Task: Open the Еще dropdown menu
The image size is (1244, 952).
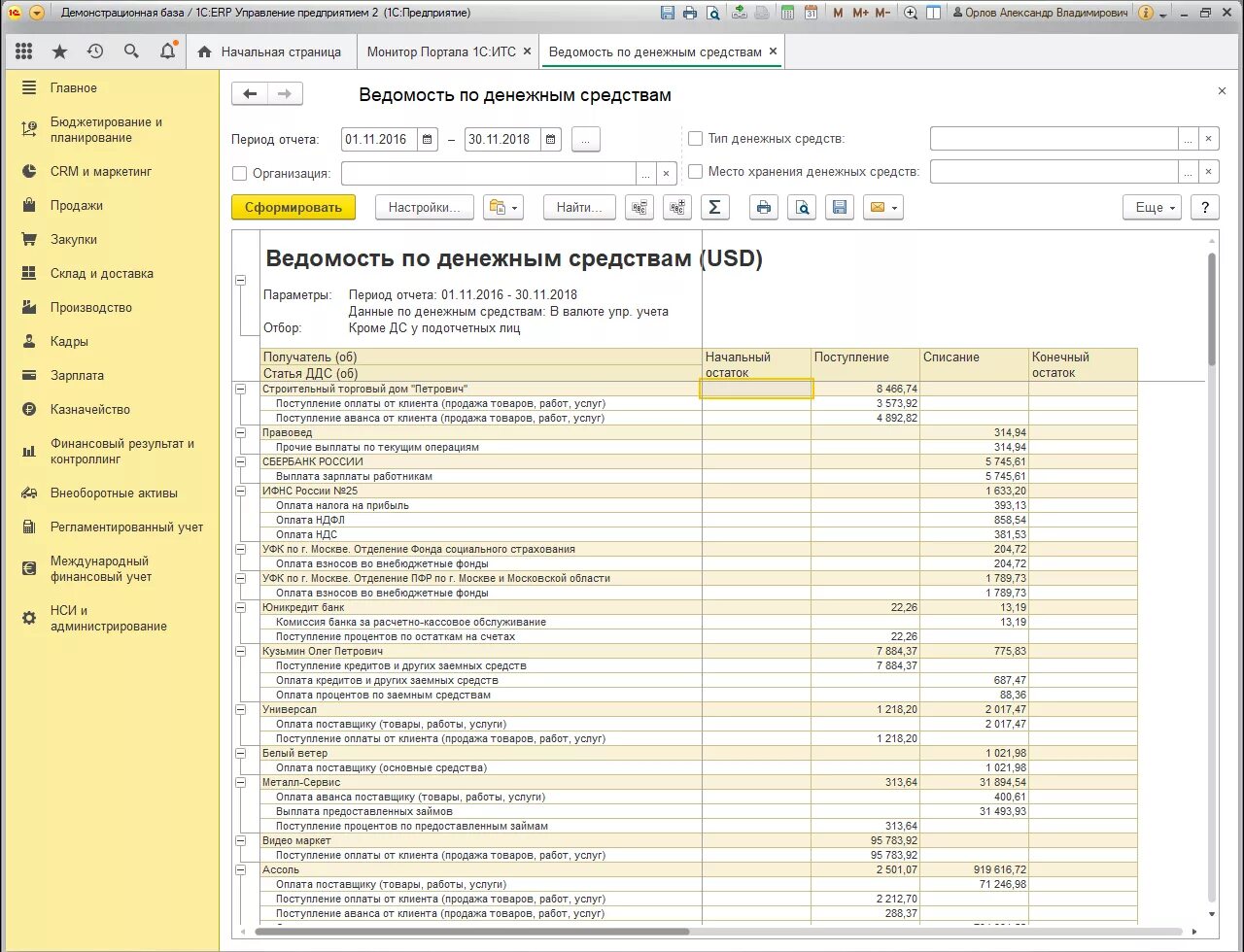Action: coord(1152,207)
